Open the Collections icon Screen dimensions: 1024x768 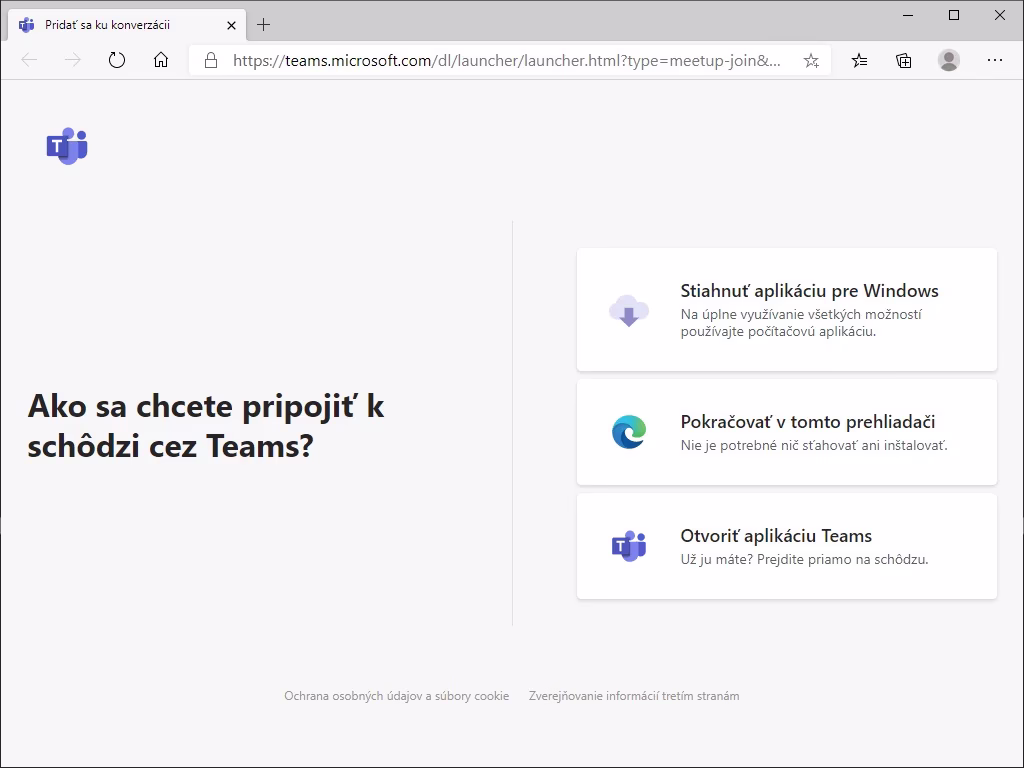pos(904,61)
